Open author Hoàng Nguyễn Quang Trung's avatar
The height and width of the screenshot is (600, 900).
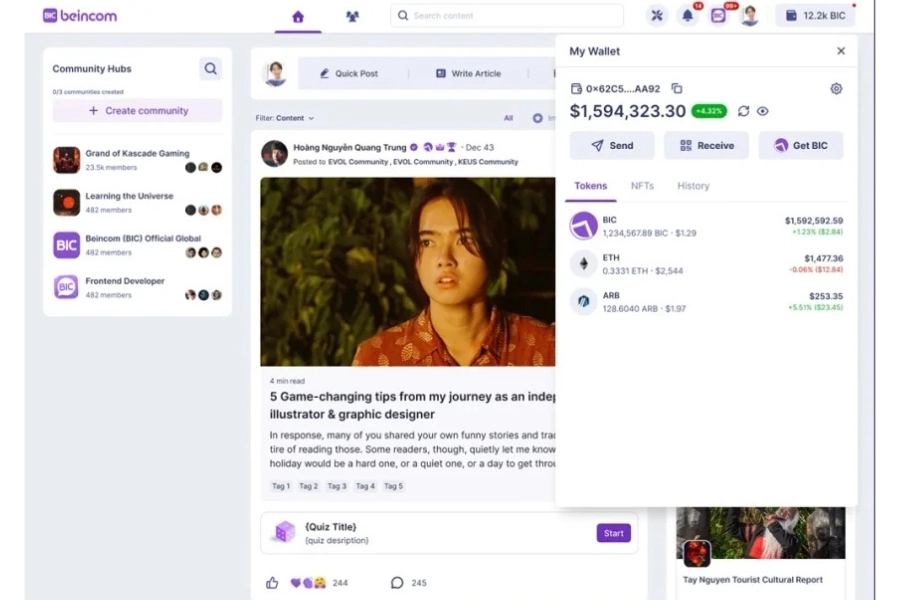tap(274, 154)
